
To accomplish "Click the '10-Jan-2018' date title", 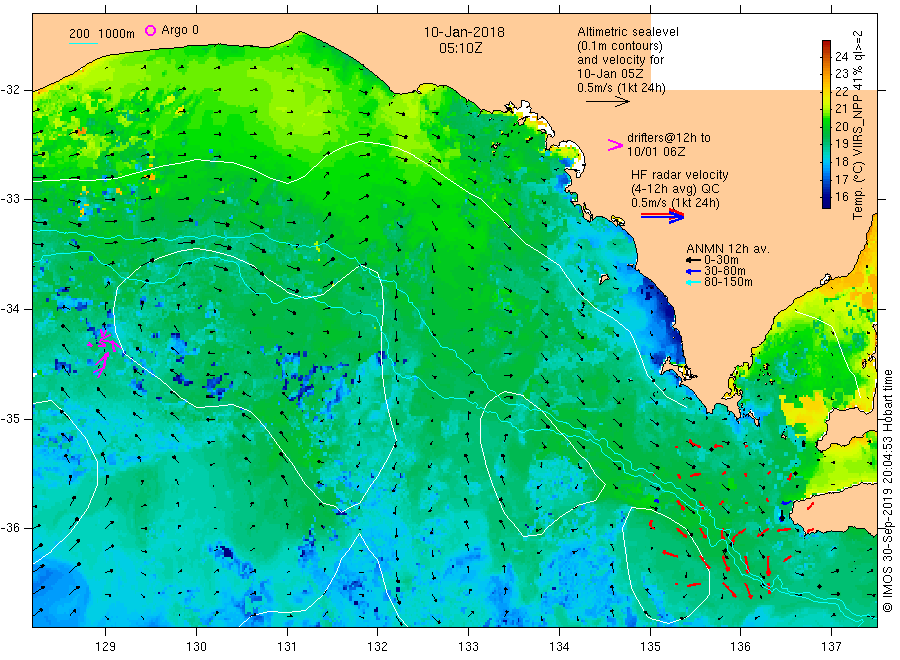I will pyautogui.click(x=464, y=32).
